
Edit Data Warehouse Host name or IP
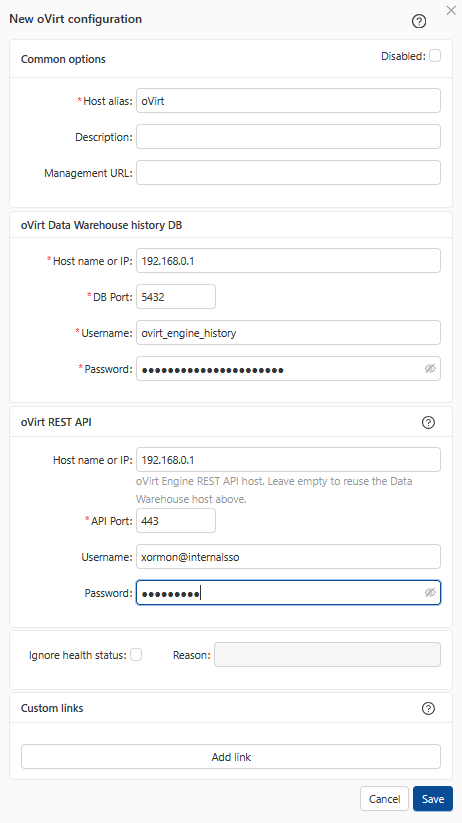(288, 261)
